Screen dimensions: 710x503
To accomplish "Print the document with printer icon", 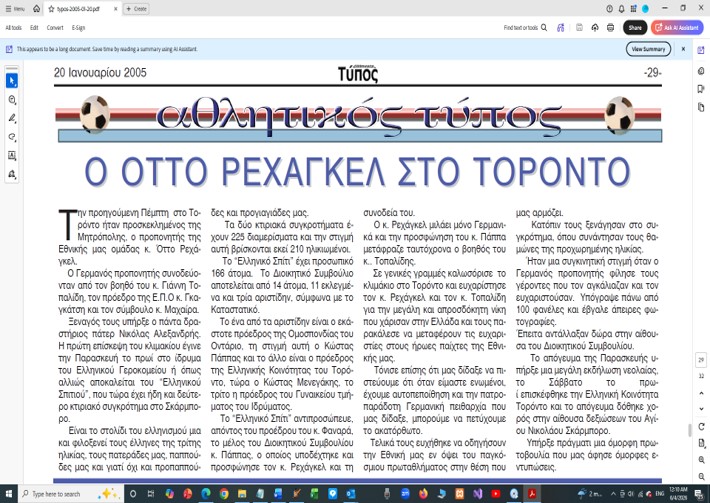I will (x=610, y=28).
